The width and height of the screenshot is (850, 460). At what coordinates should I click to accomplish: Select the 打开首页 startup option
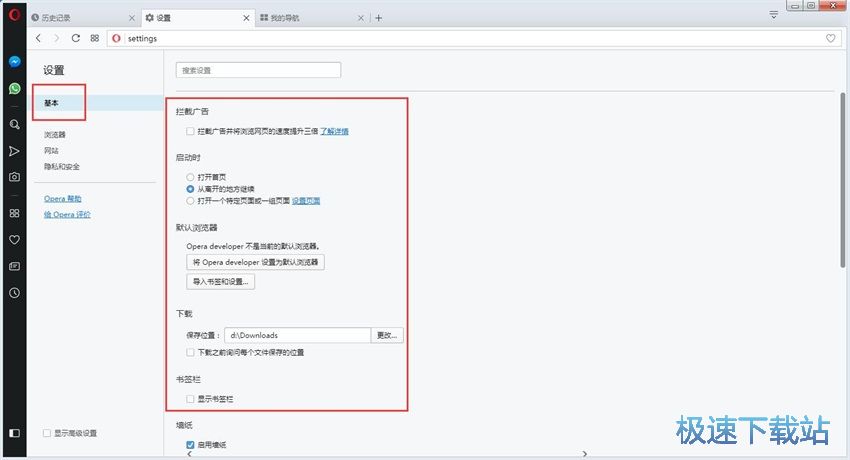tap(190, 177)
